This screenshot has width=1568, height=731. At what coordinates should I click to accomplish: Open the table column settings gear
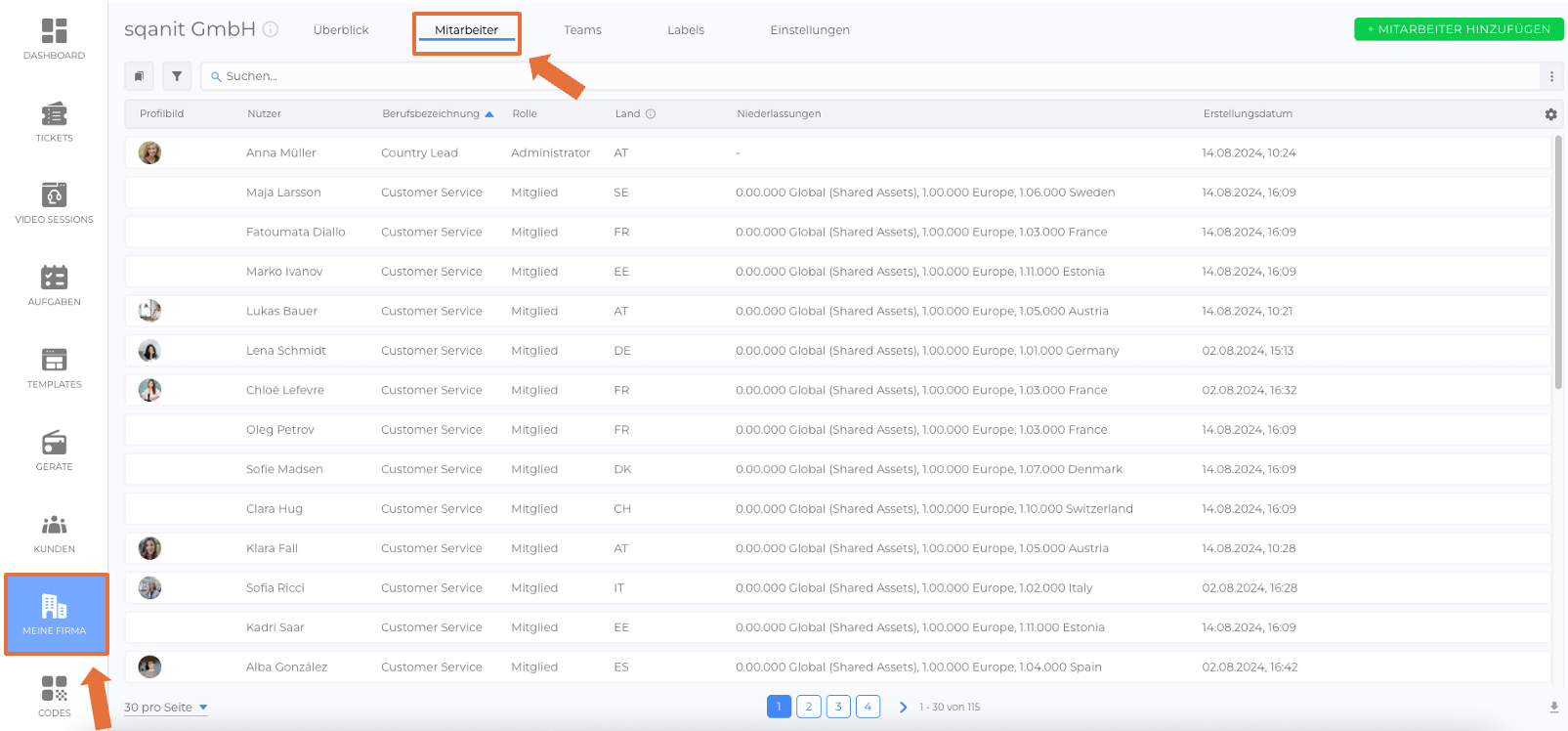tap(1550, 114)
